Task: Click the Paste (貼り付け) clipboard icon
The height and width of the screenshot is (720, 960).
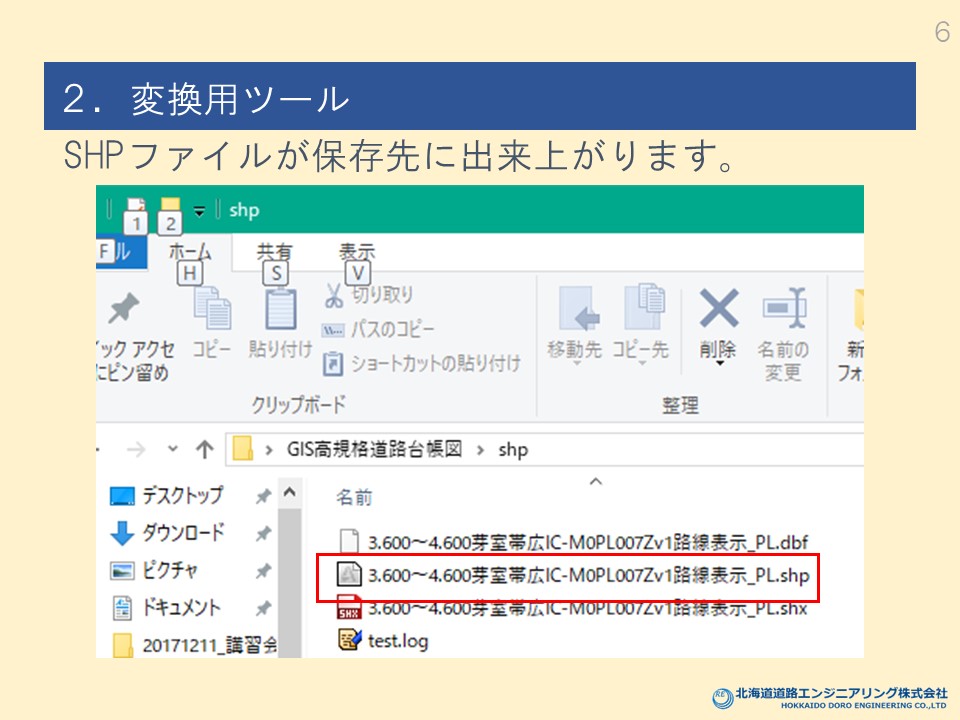Action: (280, 310)
